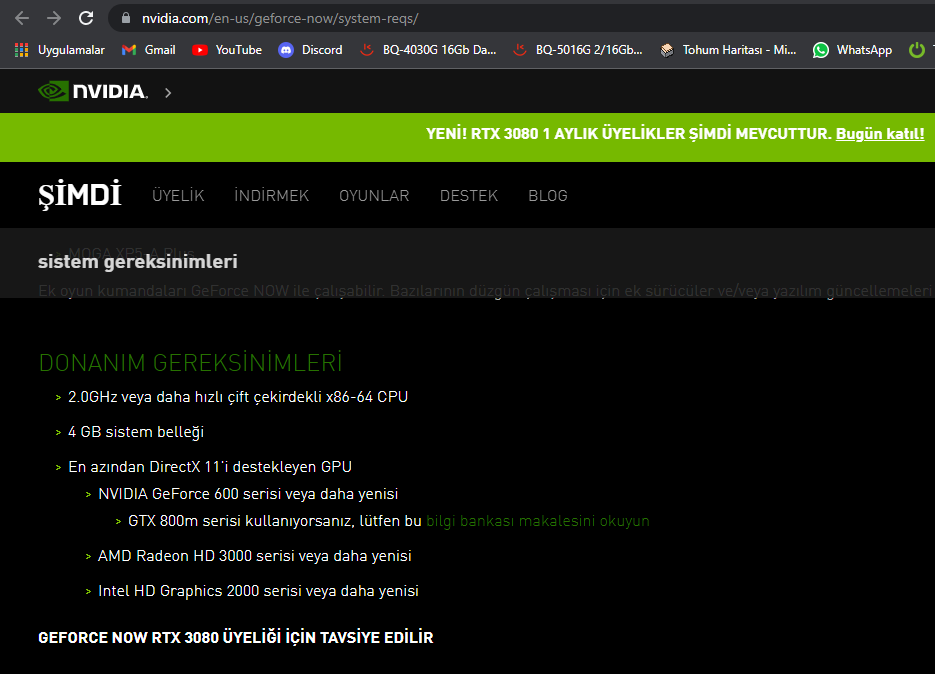The width and height of the screenshot is (935, 674).
Task: Click the green power icon bookmark
Action: [x=917, y=50]
